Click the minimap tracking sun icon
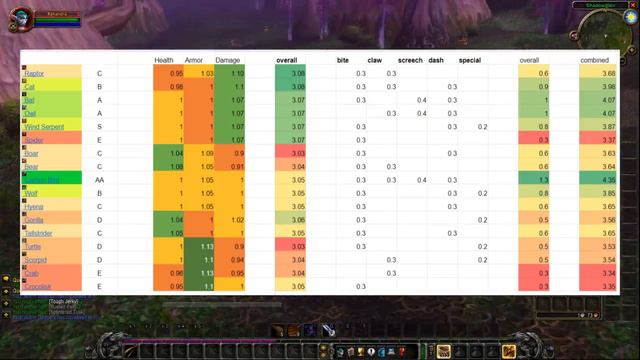640x360 pixels. click(631, 16)
